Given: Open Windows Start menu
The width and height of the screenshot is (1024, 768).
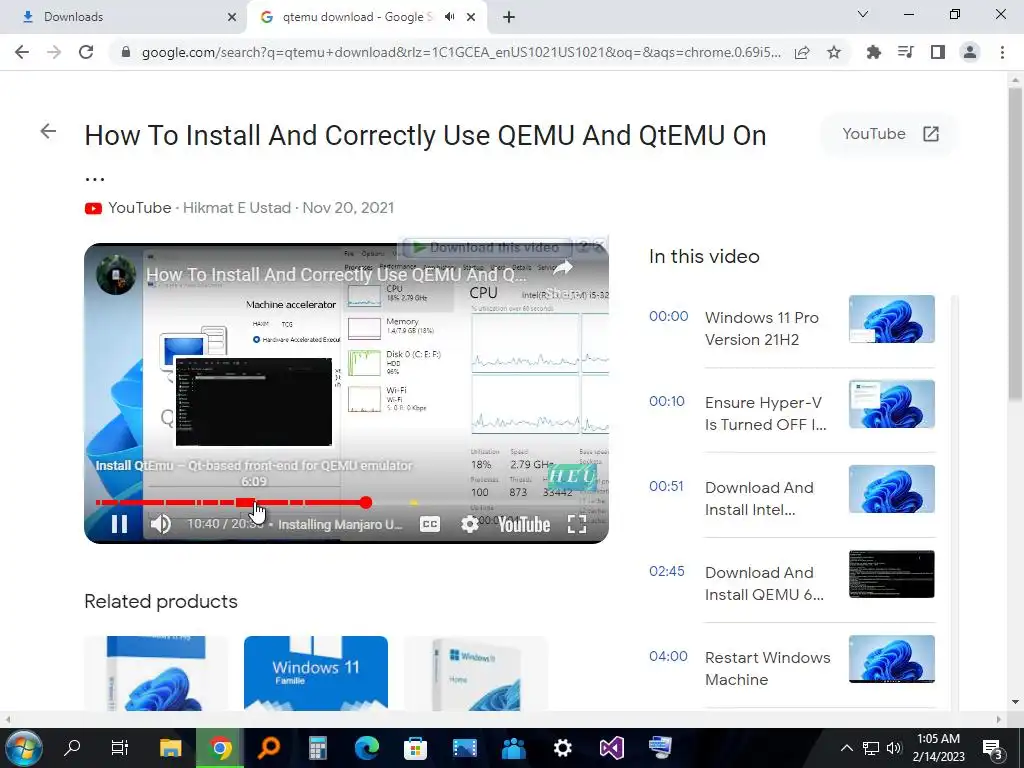Looking at the screenshot, I should [22, 748].
